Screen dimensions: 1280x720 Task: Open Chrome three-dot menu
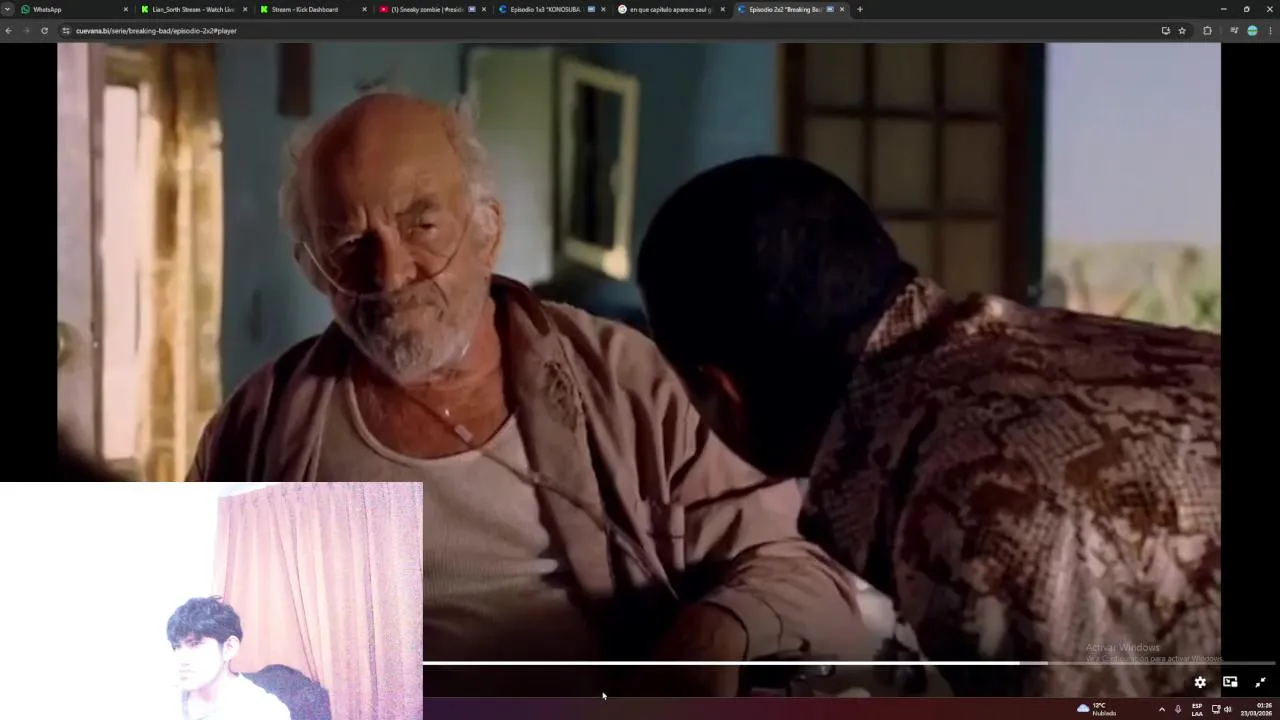coord(1270,31)
